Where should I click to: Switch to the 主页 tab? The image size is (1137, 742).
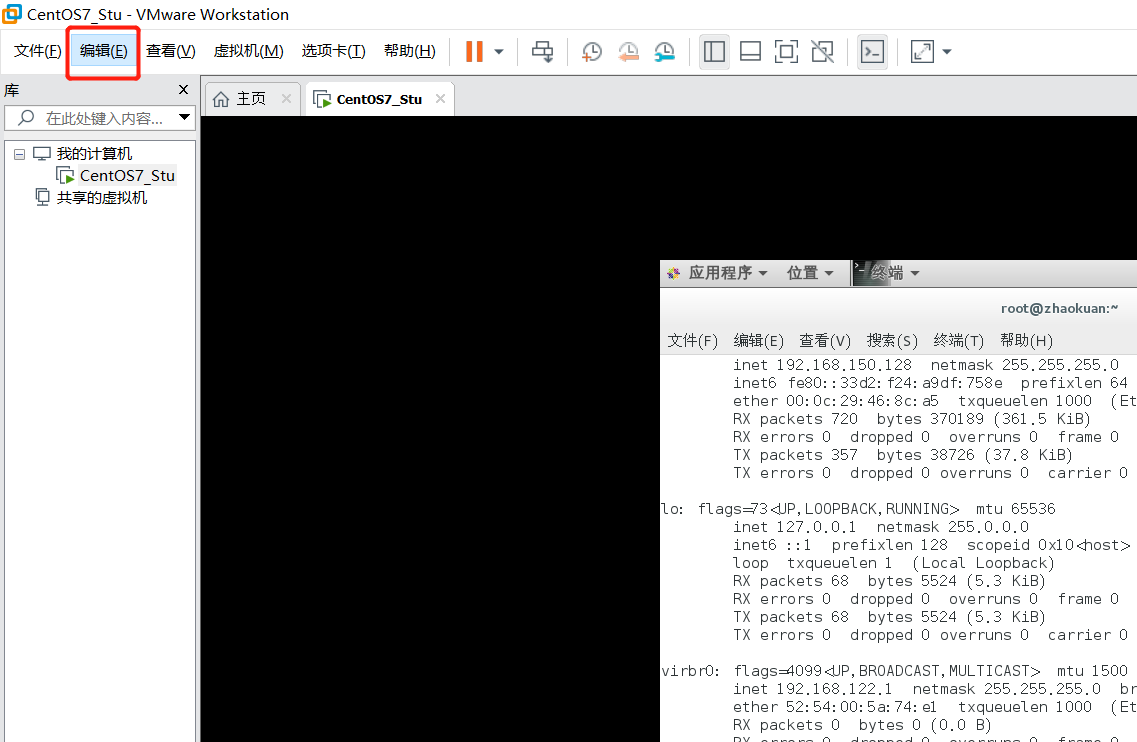click(251, 99)
